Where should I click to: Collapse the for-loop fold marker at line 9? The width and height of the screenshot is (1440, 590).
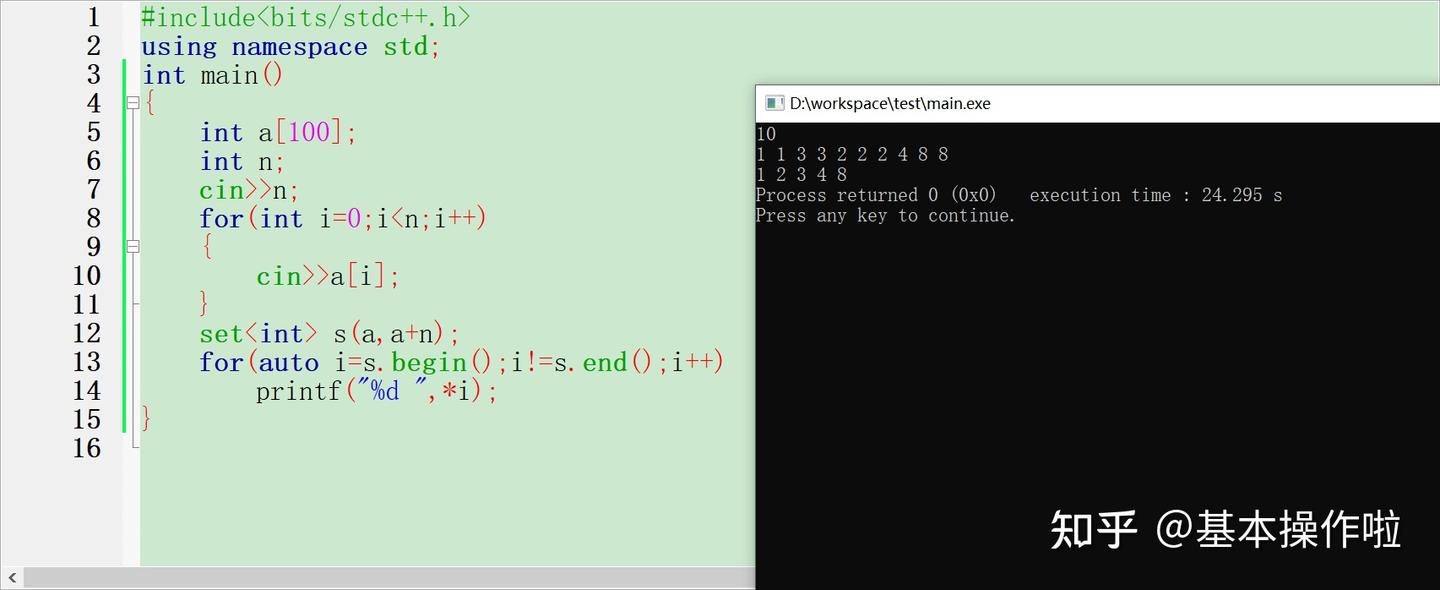[x=132, y=247]
